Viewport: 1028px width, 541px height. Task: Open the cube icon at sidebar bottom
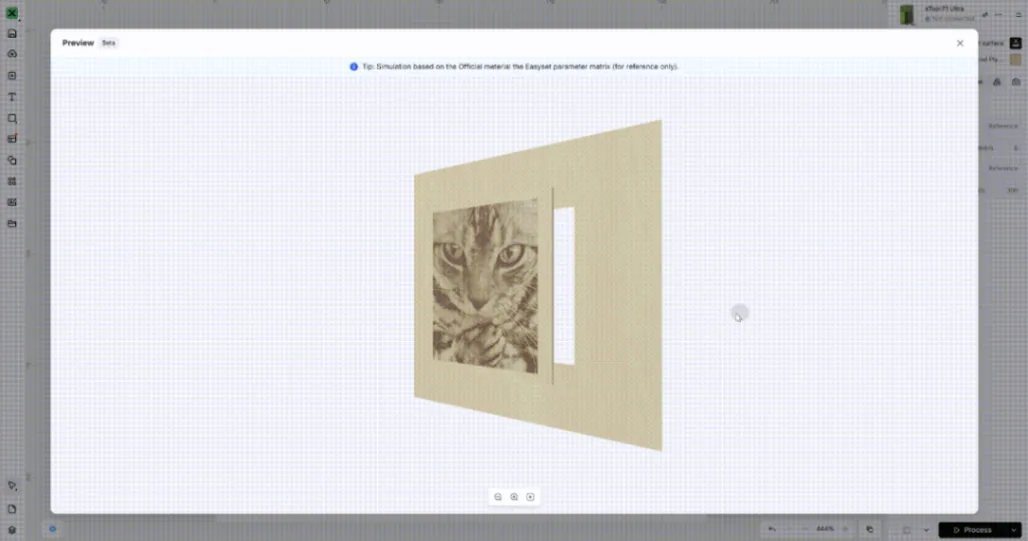pos(12,530)
